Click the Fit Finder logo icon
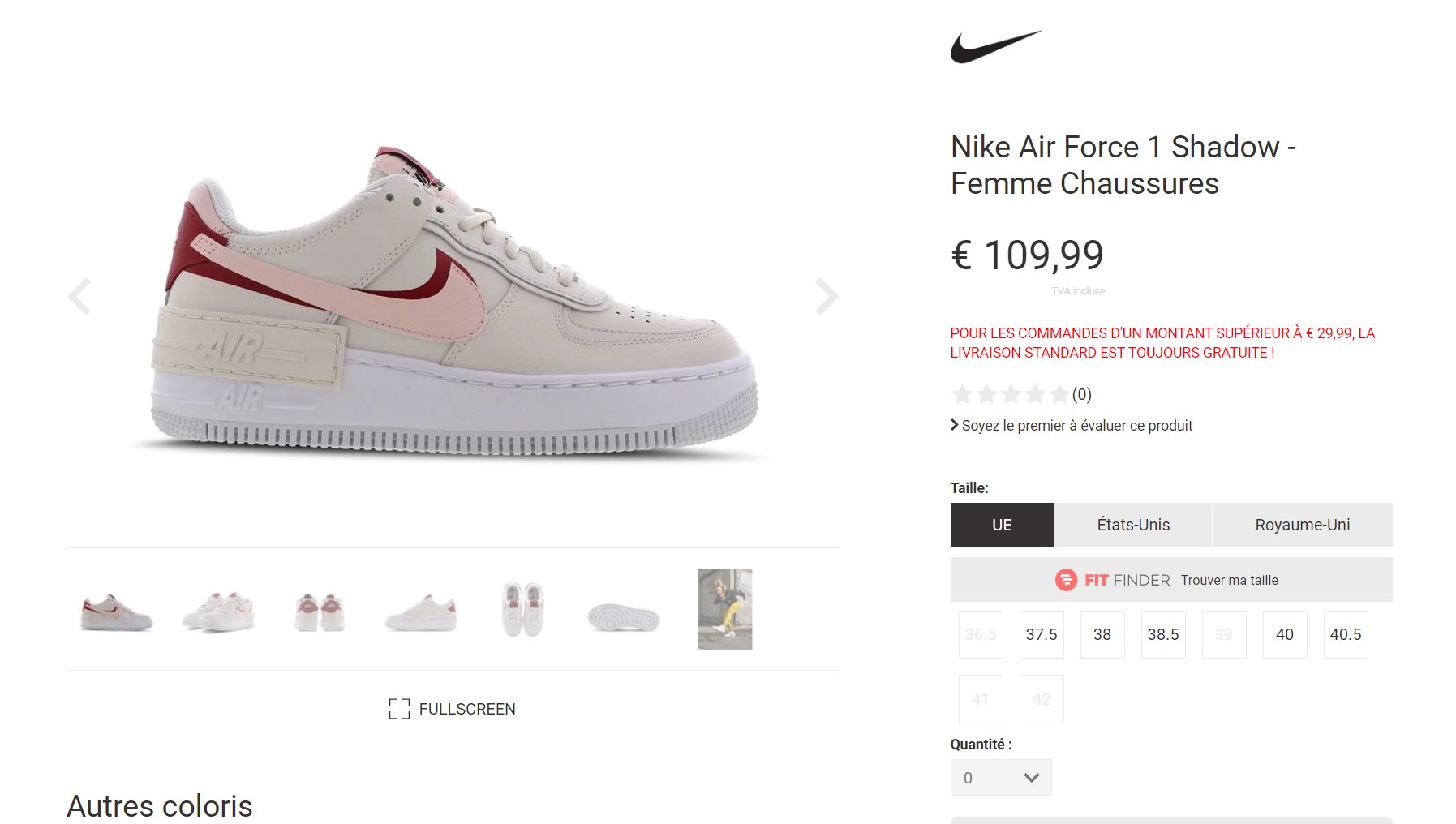Viewport: 1456px width, 824px height. tap(1065, 580)
